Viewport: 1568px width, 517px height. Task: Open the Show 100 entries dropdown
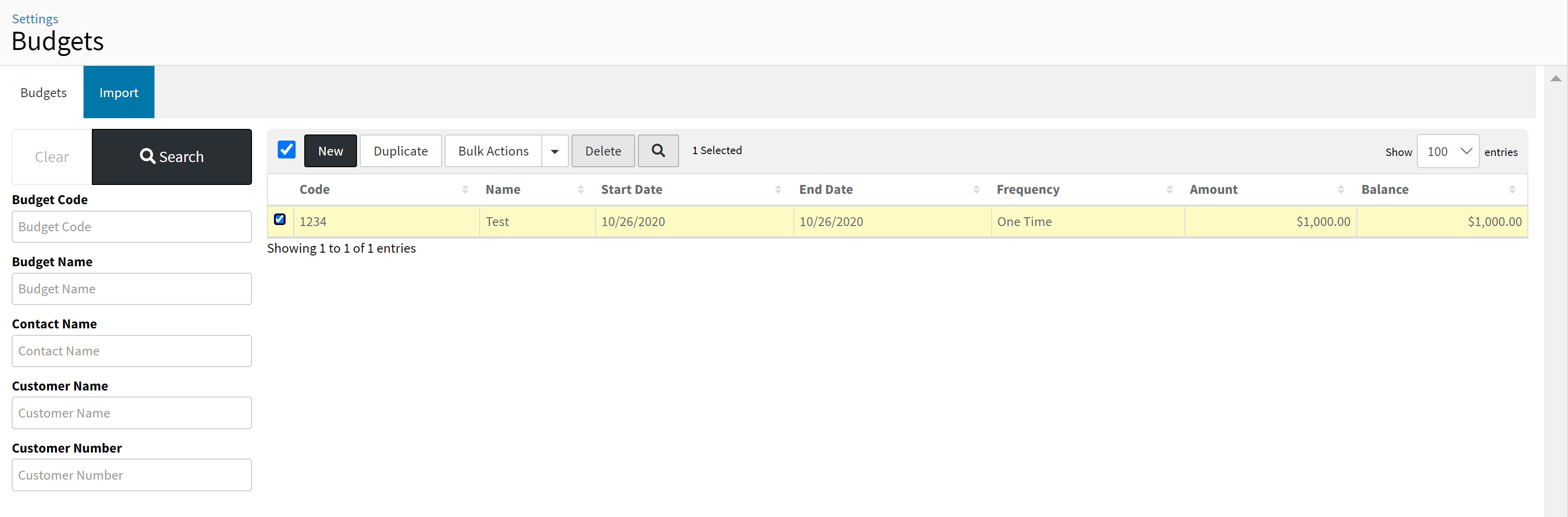[1447, 151]
